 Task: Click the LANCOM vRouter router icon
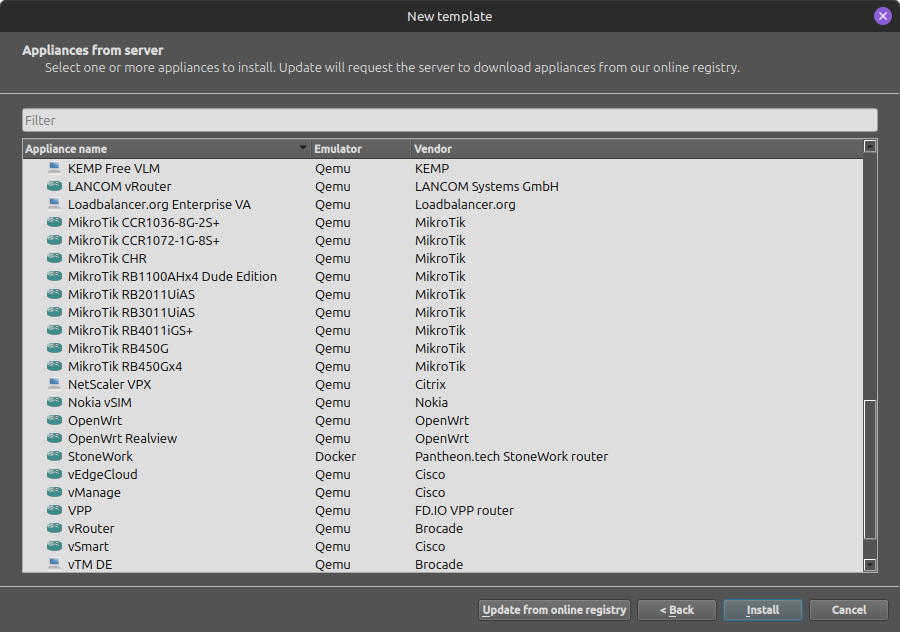tap(55, 186)
